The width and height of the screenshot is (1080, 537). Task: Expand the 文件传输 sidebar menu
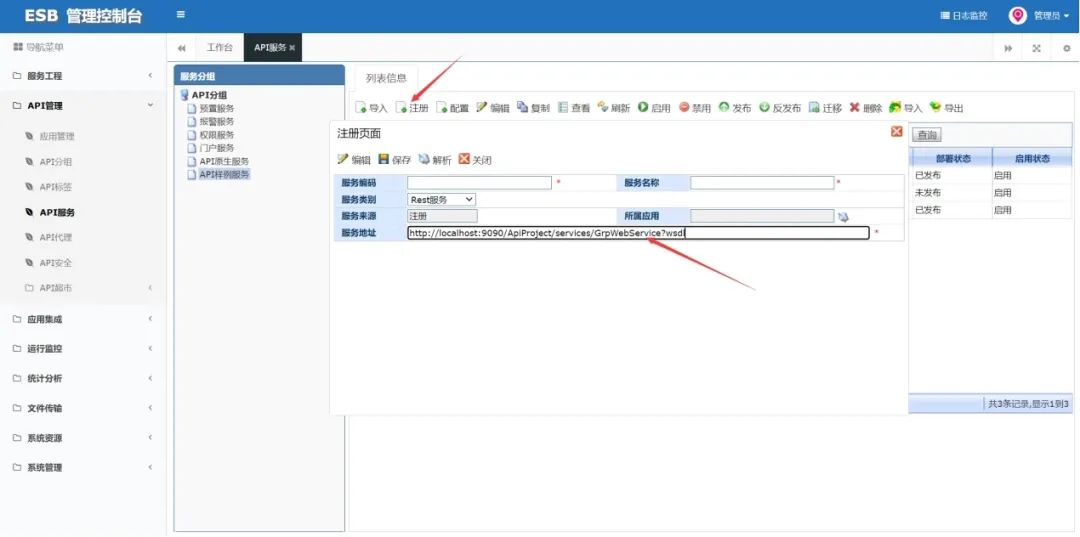tap(83, 408)
